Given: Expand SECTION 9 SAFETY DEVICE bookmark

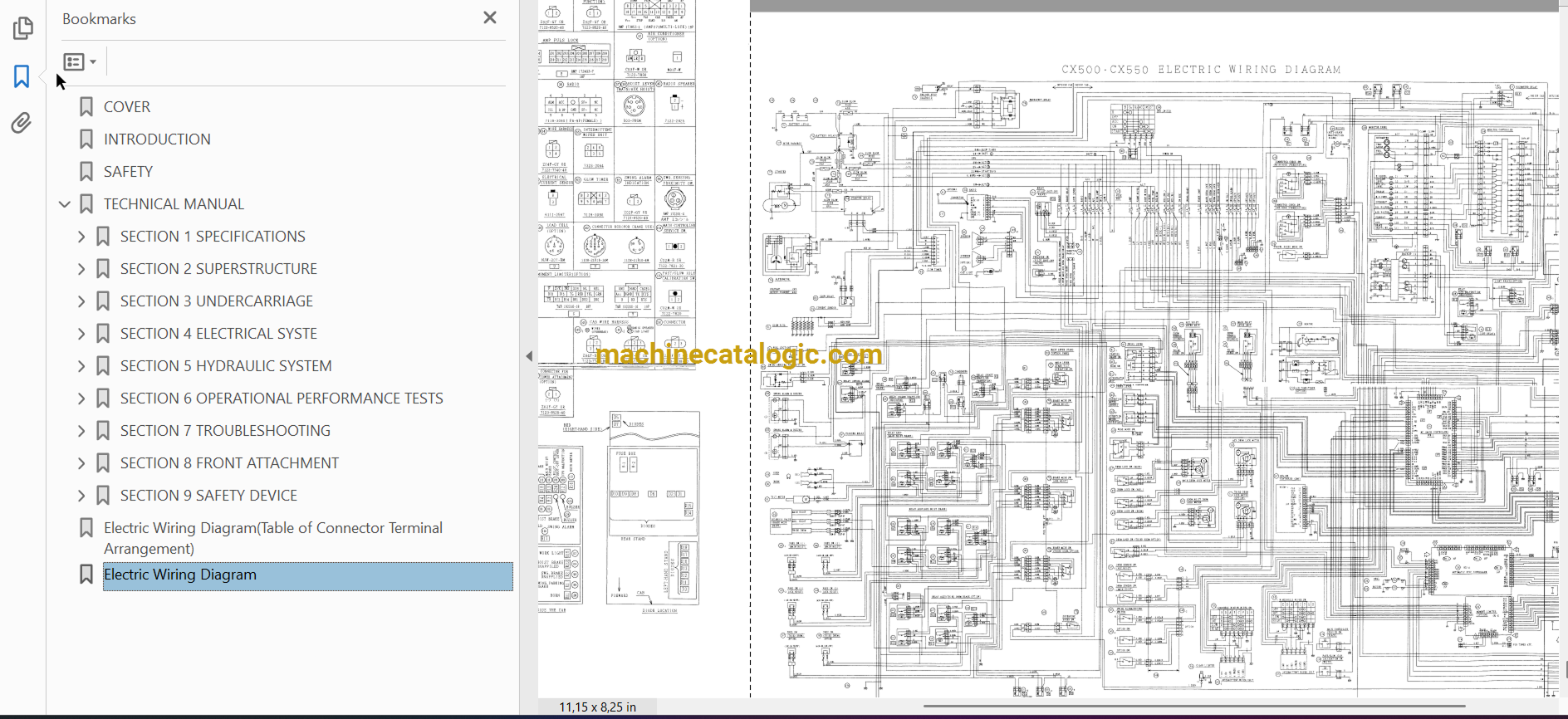Looking at the screenshot, I should pos(81,496).
